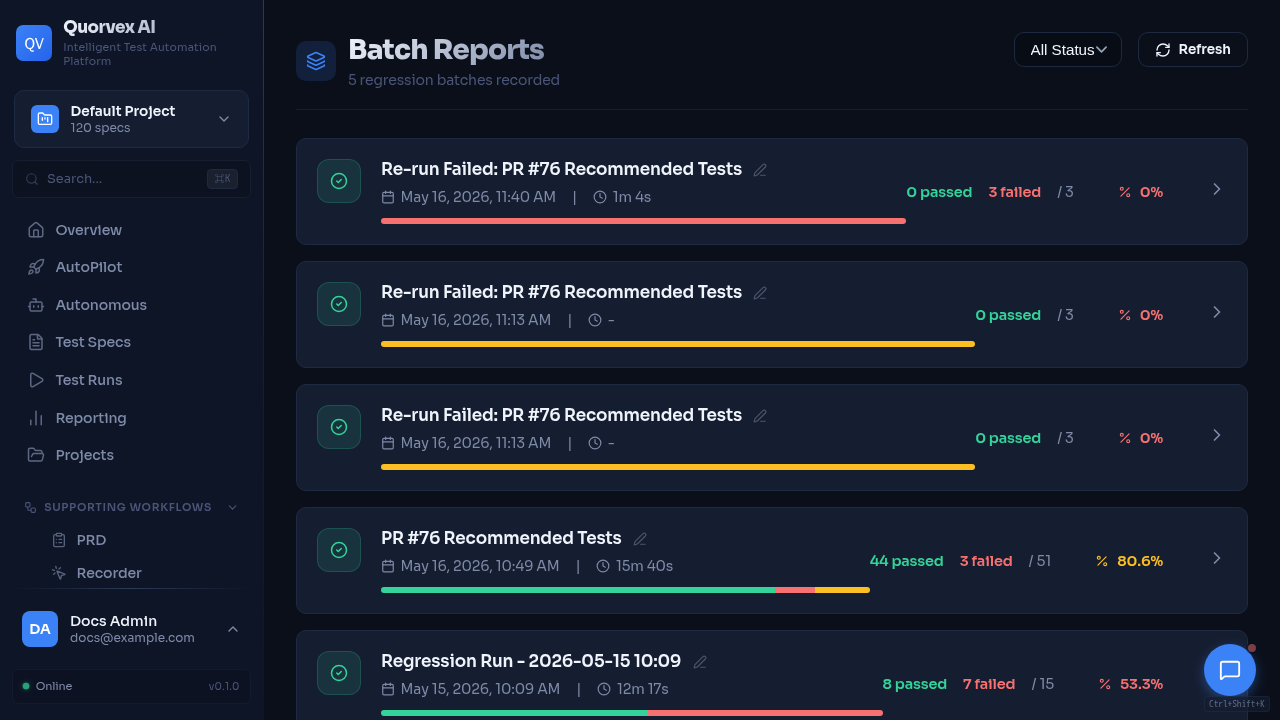
Task: Click '1m 4s' duration text
Action: tap(632, 197)
